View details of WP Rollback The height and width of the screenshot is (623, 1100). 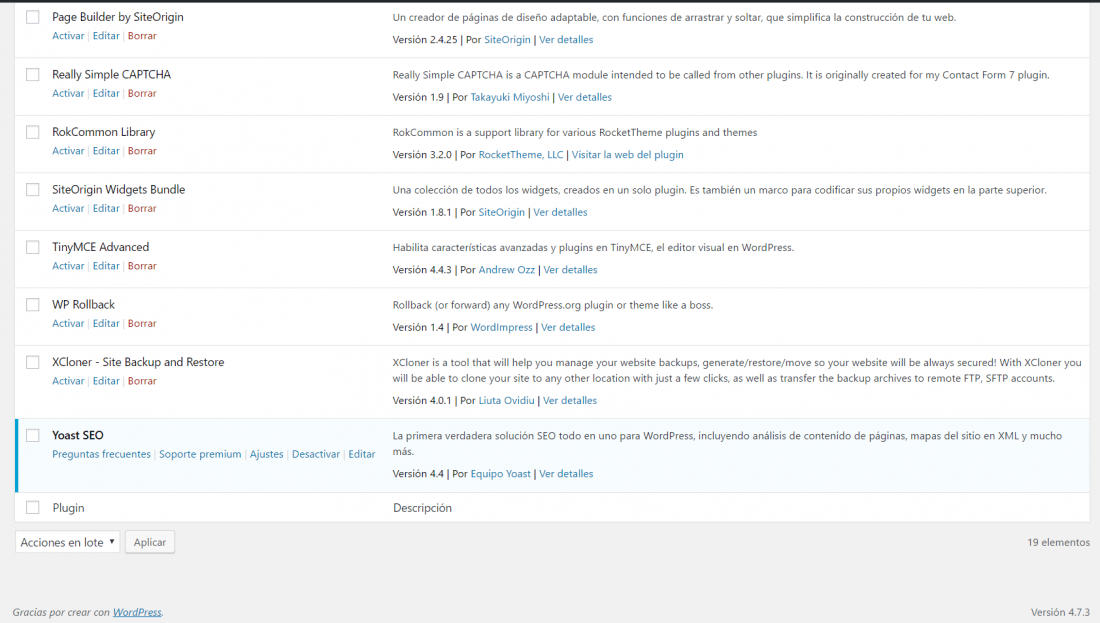pyautogui.click(x=568, y=328)
